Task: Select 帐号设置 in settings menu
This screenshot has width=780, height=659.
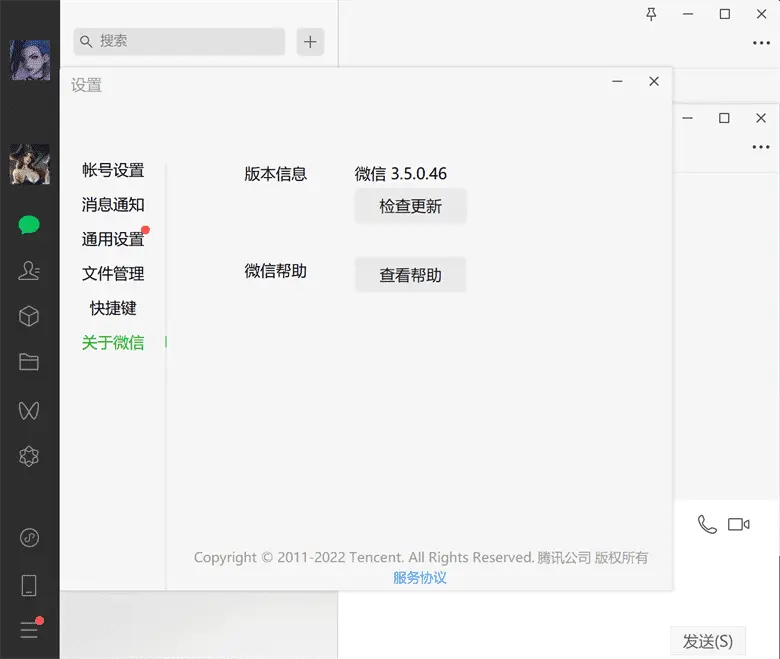Action: [113, 170]
